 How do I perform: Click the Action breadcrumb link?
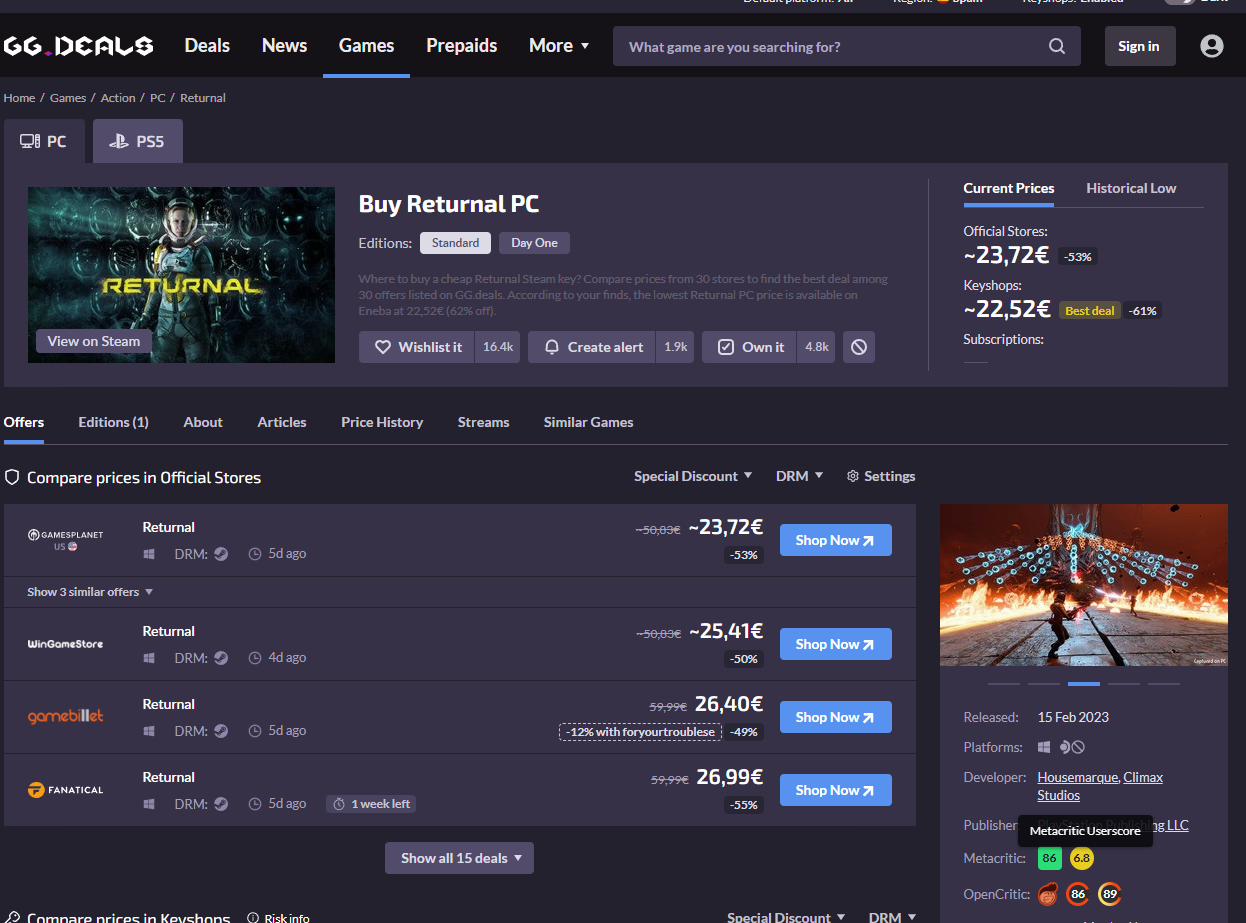click(118, 98)
